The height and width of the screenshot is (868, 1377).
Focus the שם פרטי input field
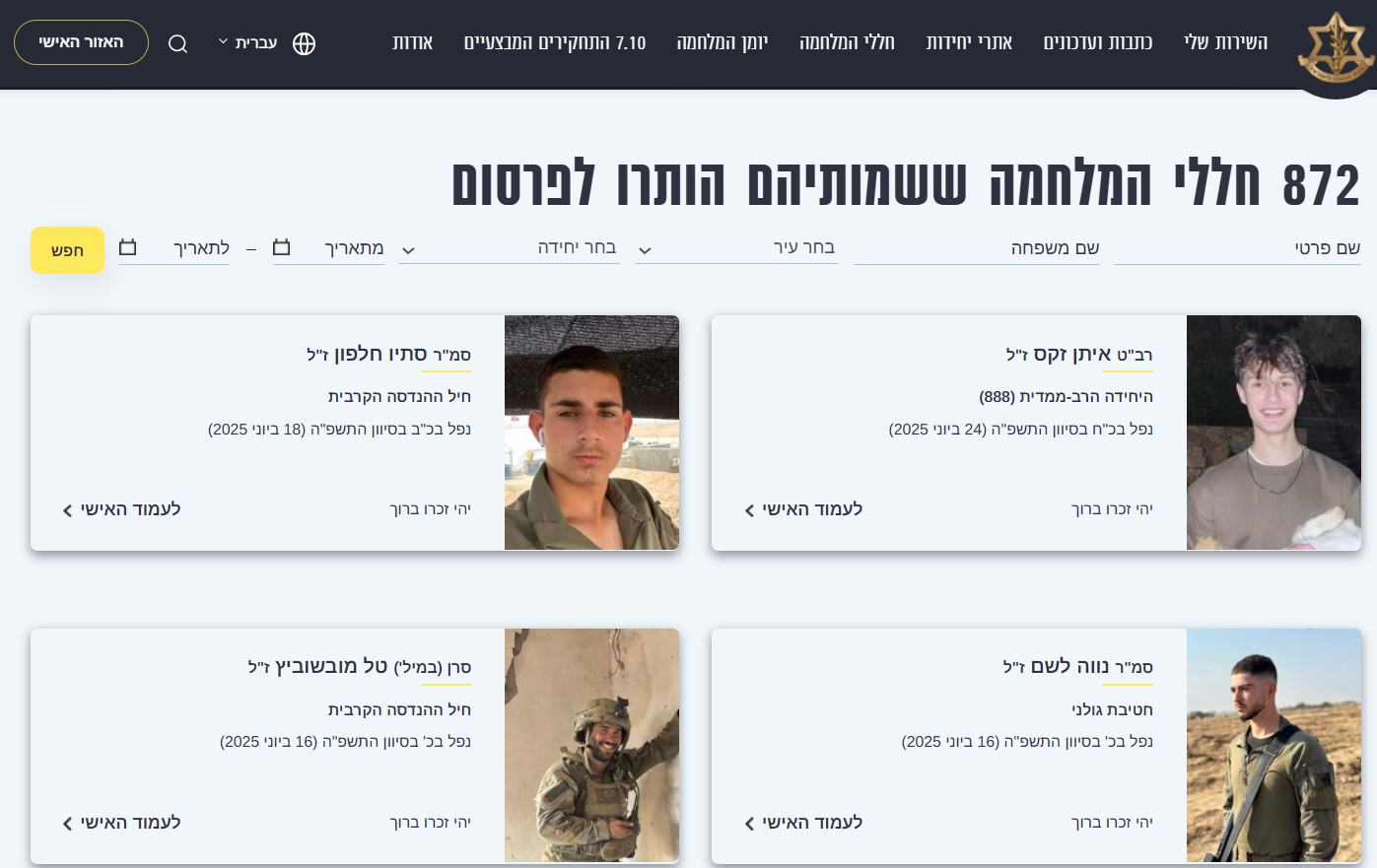pos(1237,248)
